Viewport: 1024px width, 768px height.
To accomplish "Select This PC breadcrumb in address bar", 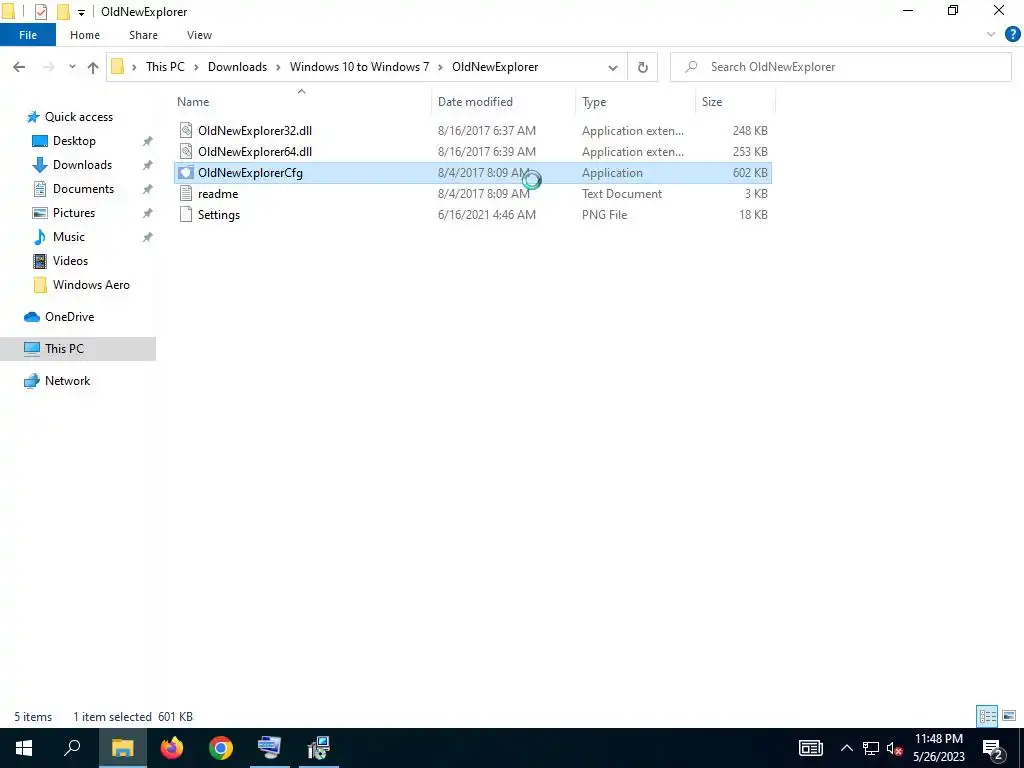I will click(x=165, y=67).
